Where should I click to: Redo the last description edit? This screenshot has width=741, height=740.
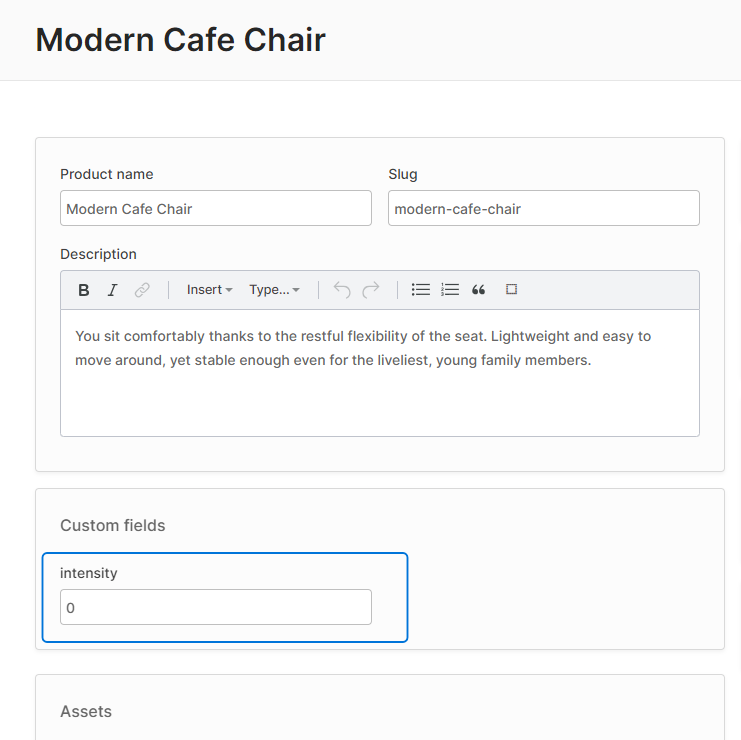pyautogui.click(x=371, y=290)
